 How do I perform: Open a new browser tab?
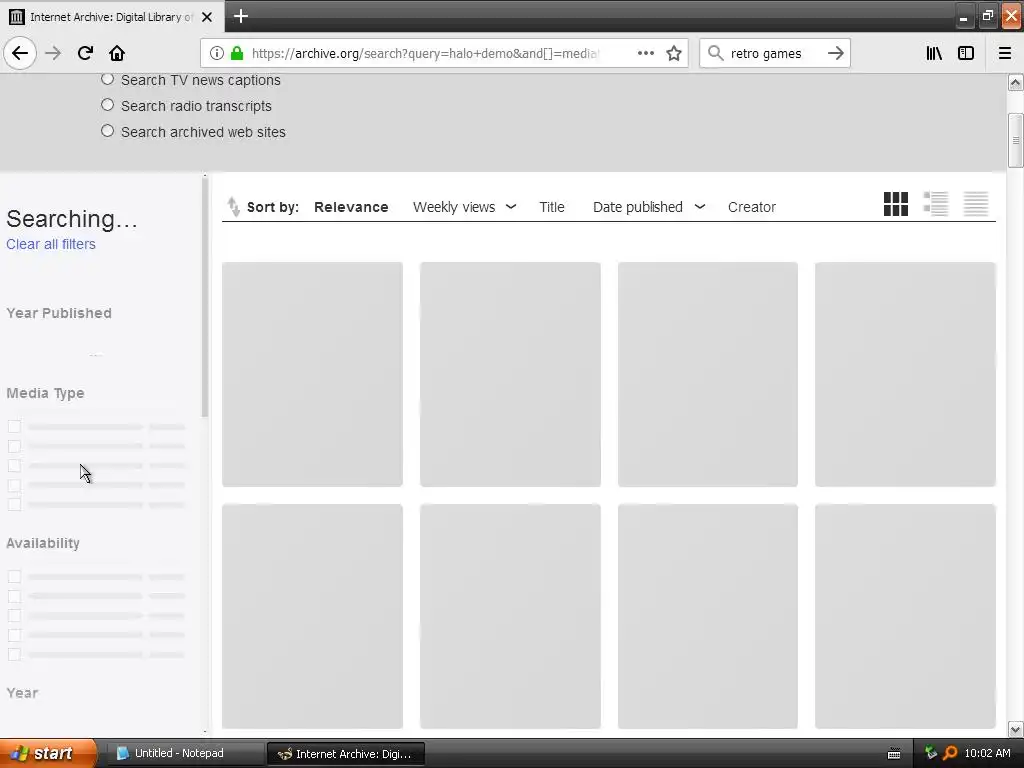coord(240,16)
